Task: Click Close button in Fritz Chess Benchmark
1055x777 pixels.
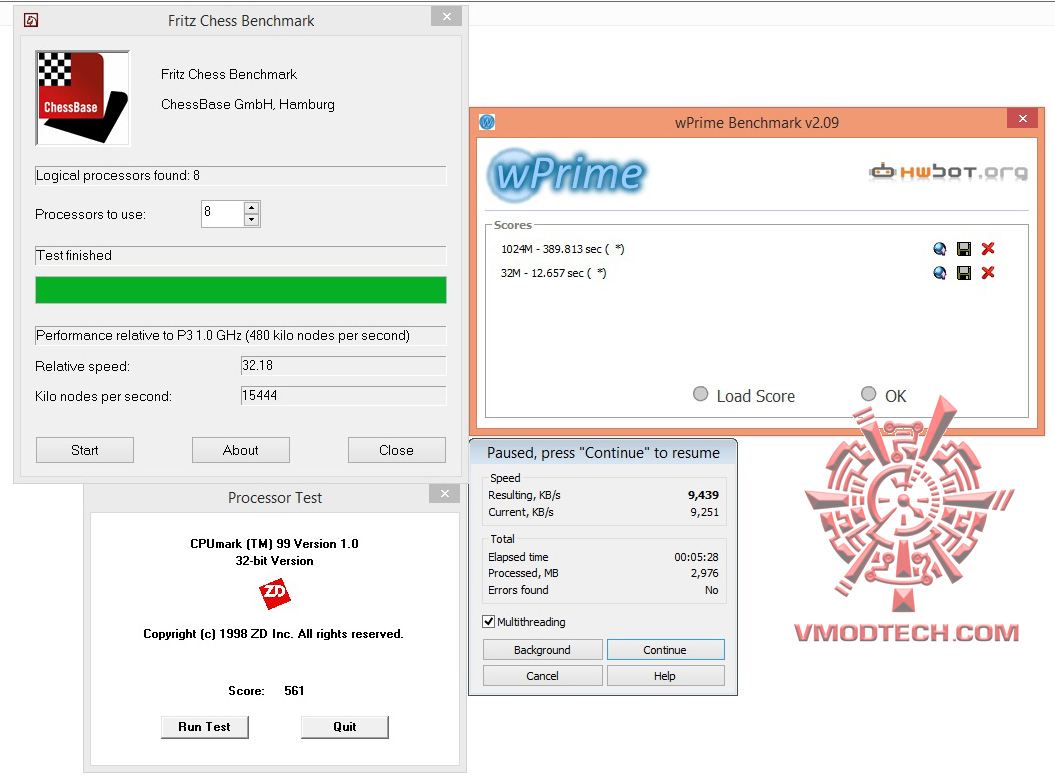Action: pyautogui.click(x=397, y=450)
